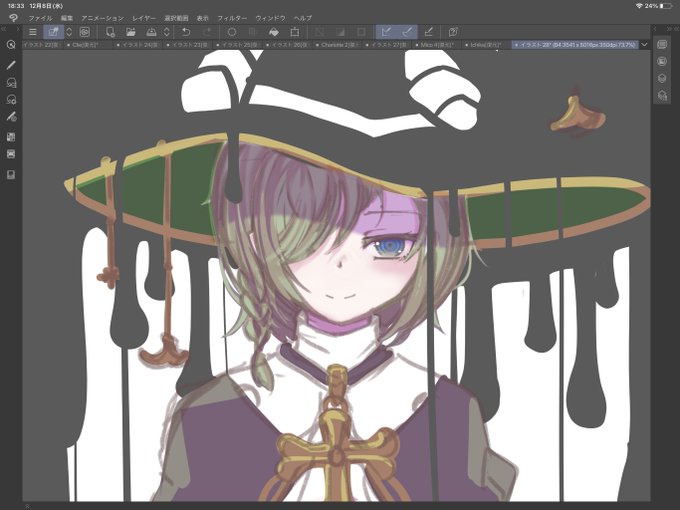The image size is (680, 510).
Task: Click the Open file folder icon
Action: (x=131, y=32)
